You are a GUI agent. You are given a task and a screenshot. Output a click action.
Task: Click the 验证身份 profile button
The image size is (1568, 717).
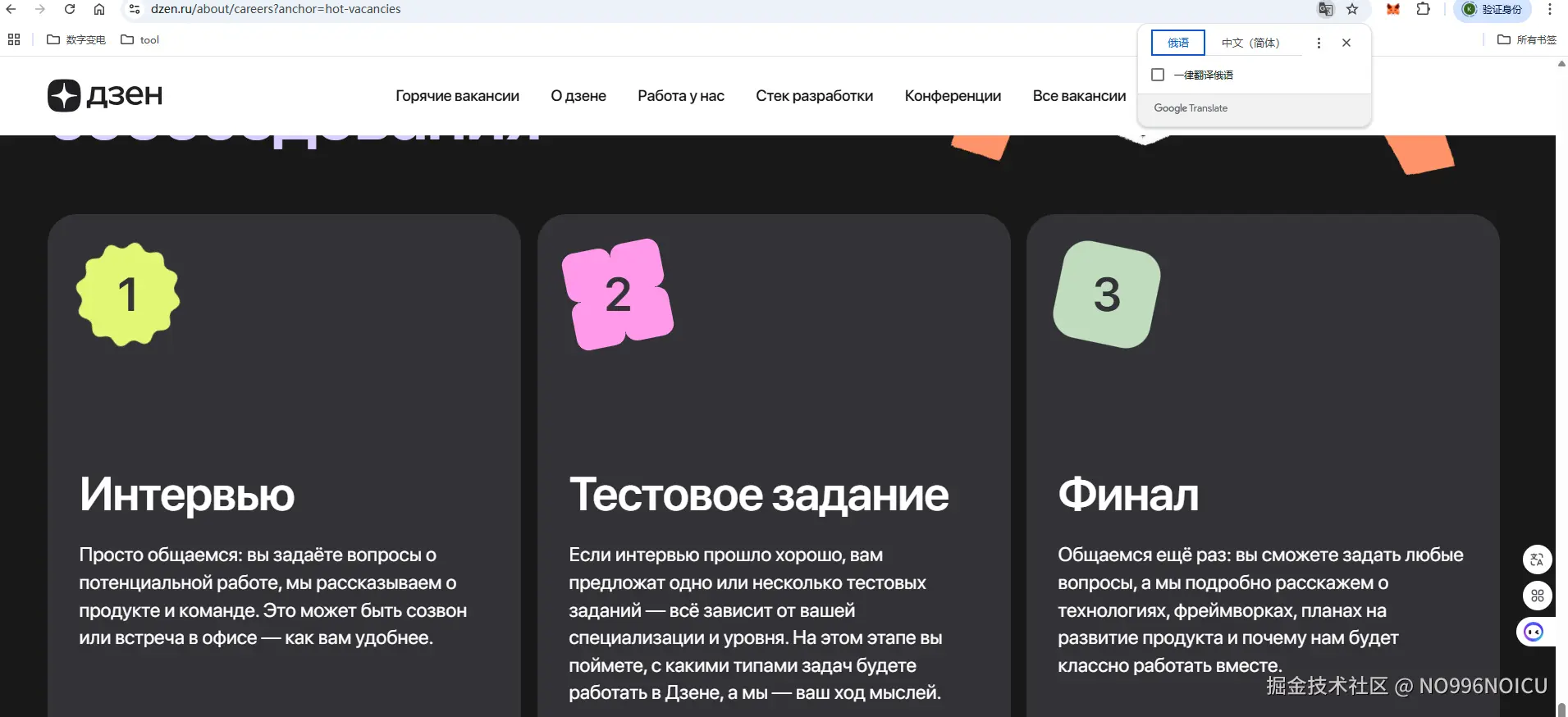(1493, 9)
